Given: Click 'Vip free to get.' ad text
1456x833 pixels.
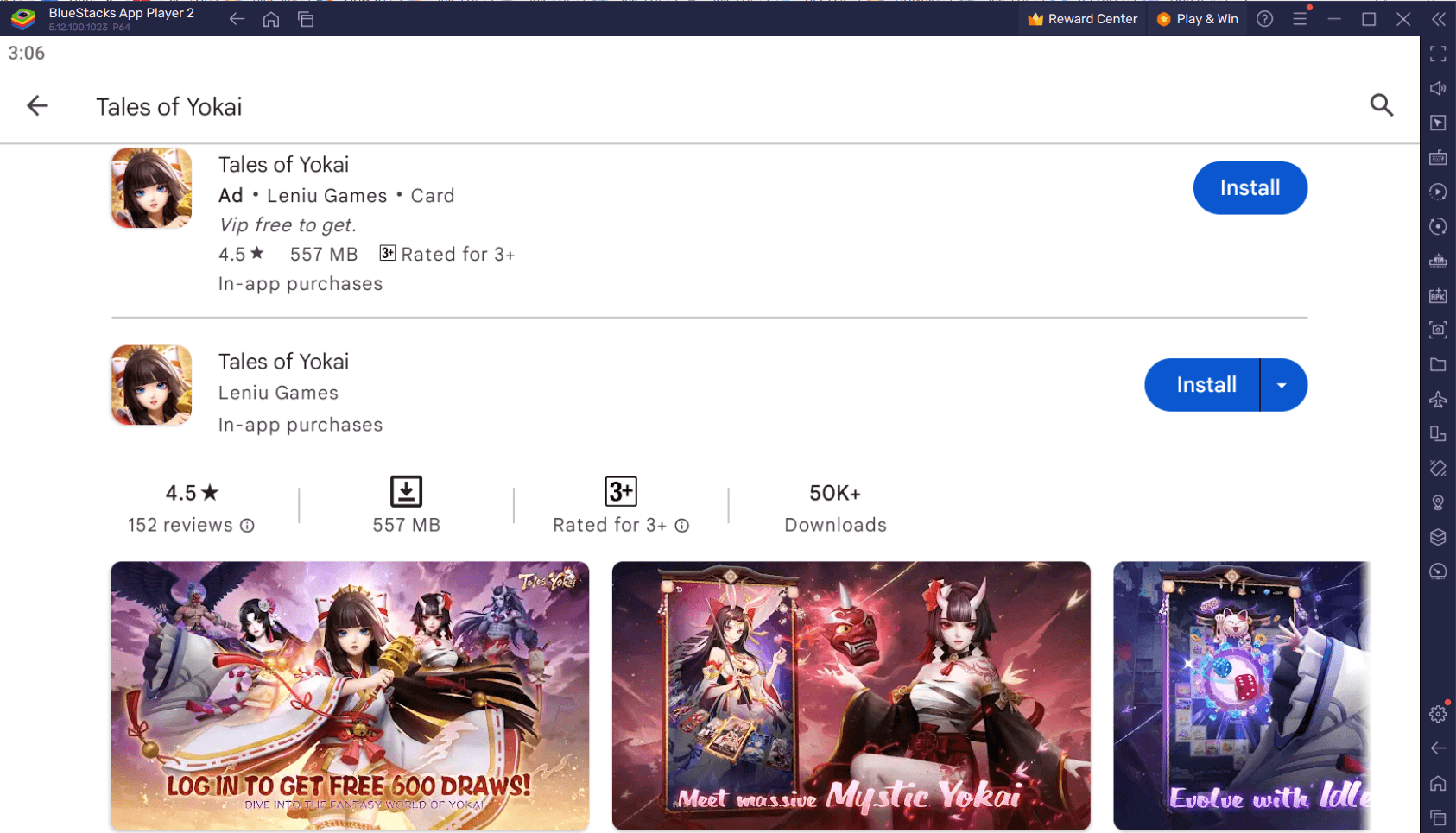Looking at the screenshot, I should pyautogui.click(x=288, y=225).
